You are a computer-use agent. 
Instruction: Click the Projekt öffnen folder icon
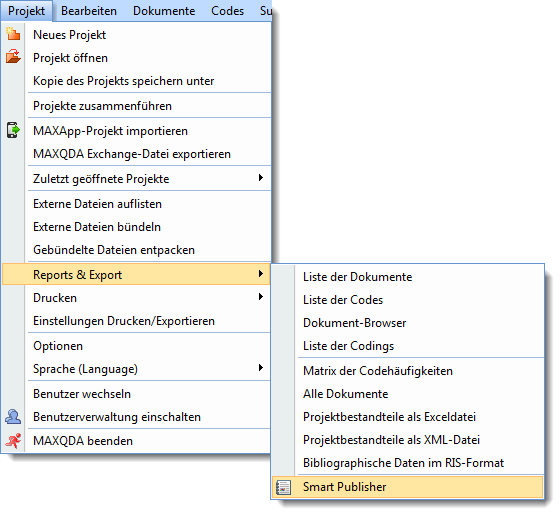coord(13,57)
